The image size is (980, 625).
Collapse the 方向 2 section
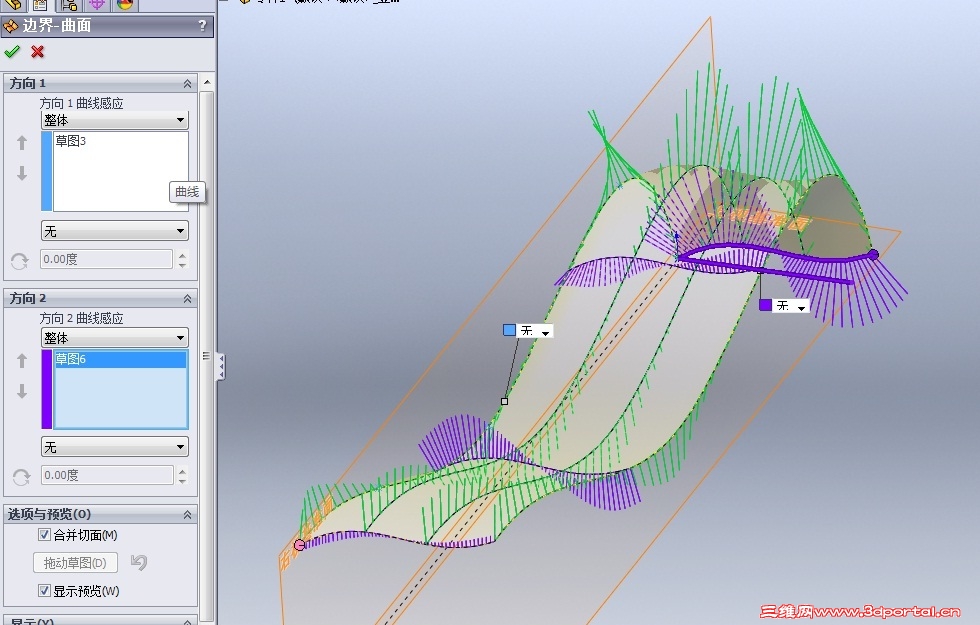pos(187,299)
